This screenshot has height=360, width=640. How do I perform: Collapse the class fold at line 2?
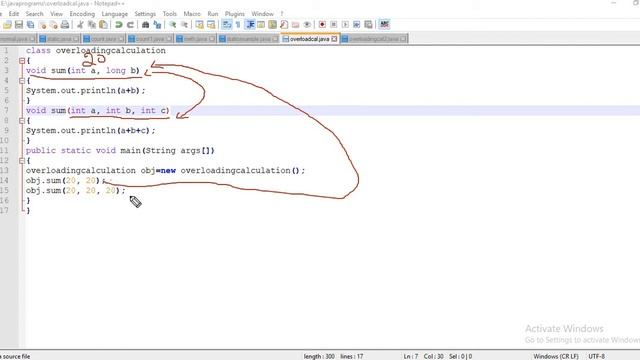(22, 60)
